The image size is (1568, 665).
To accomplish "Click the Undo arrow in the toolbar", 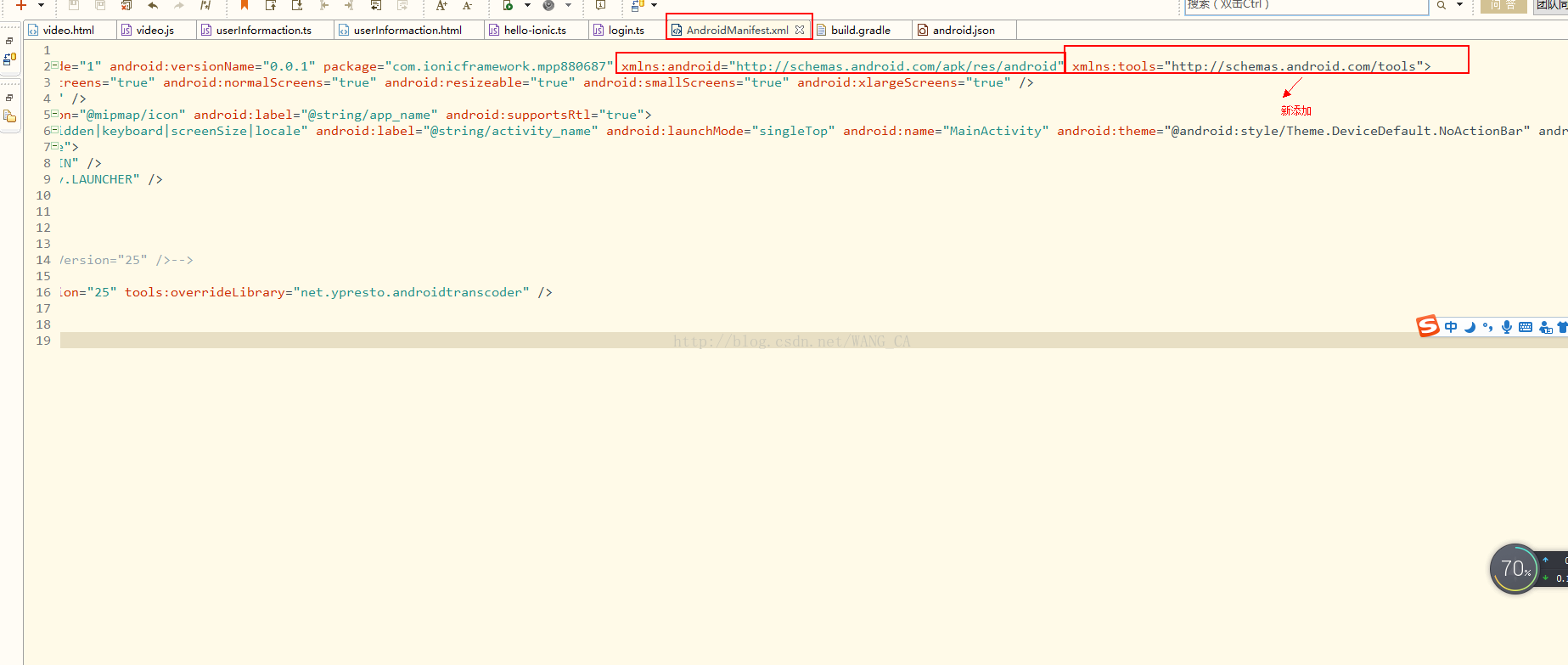I will coord(153,5).
